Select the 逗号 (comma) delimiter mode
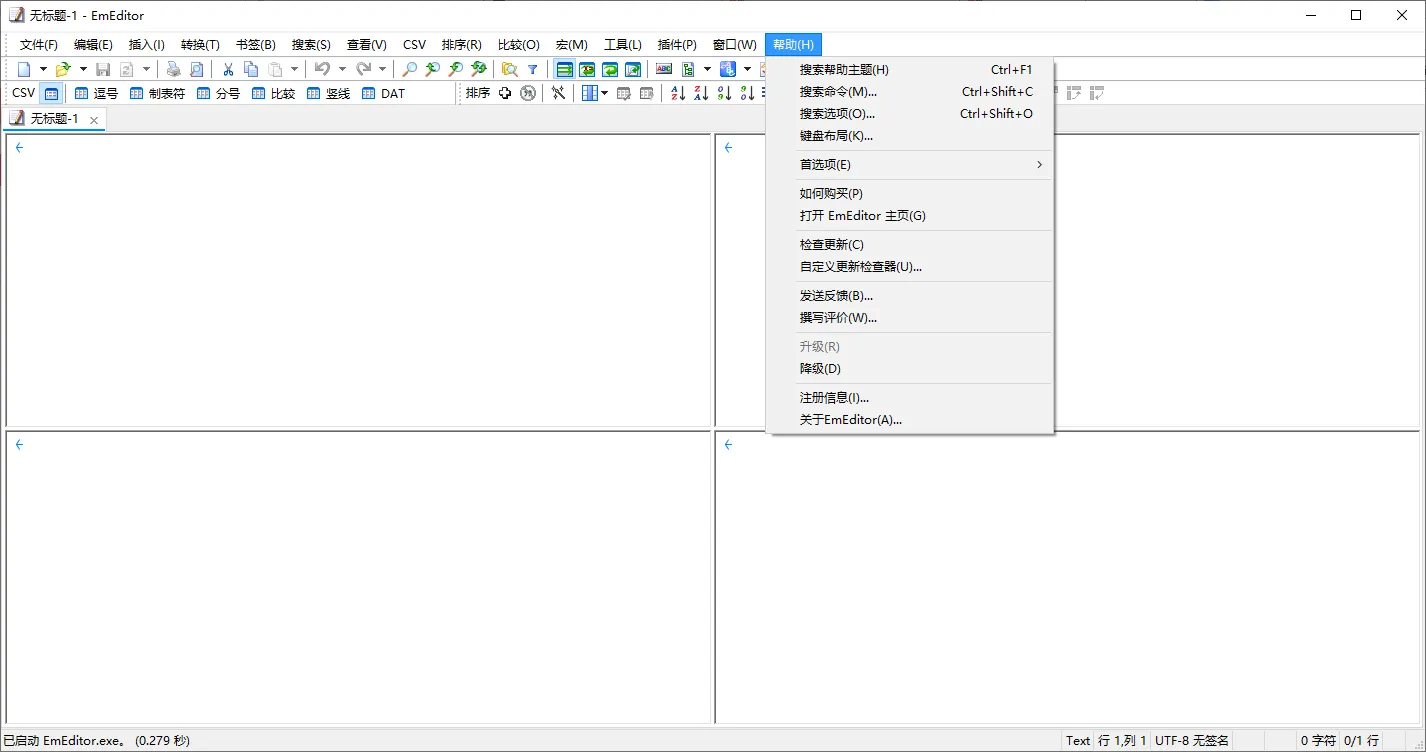 coord(96,92)
